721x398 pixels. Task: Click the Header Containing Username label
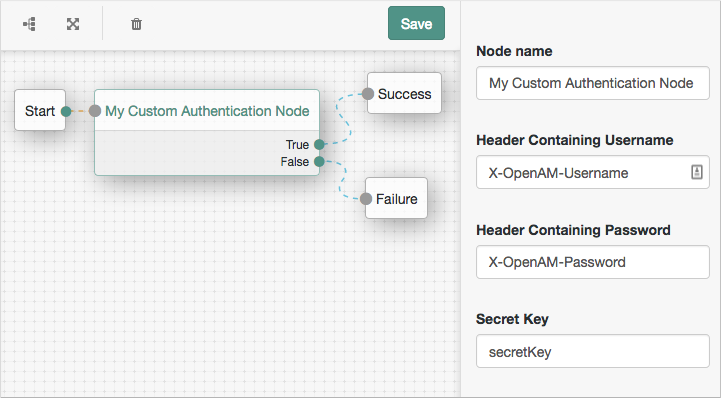[x=574, y=140]
